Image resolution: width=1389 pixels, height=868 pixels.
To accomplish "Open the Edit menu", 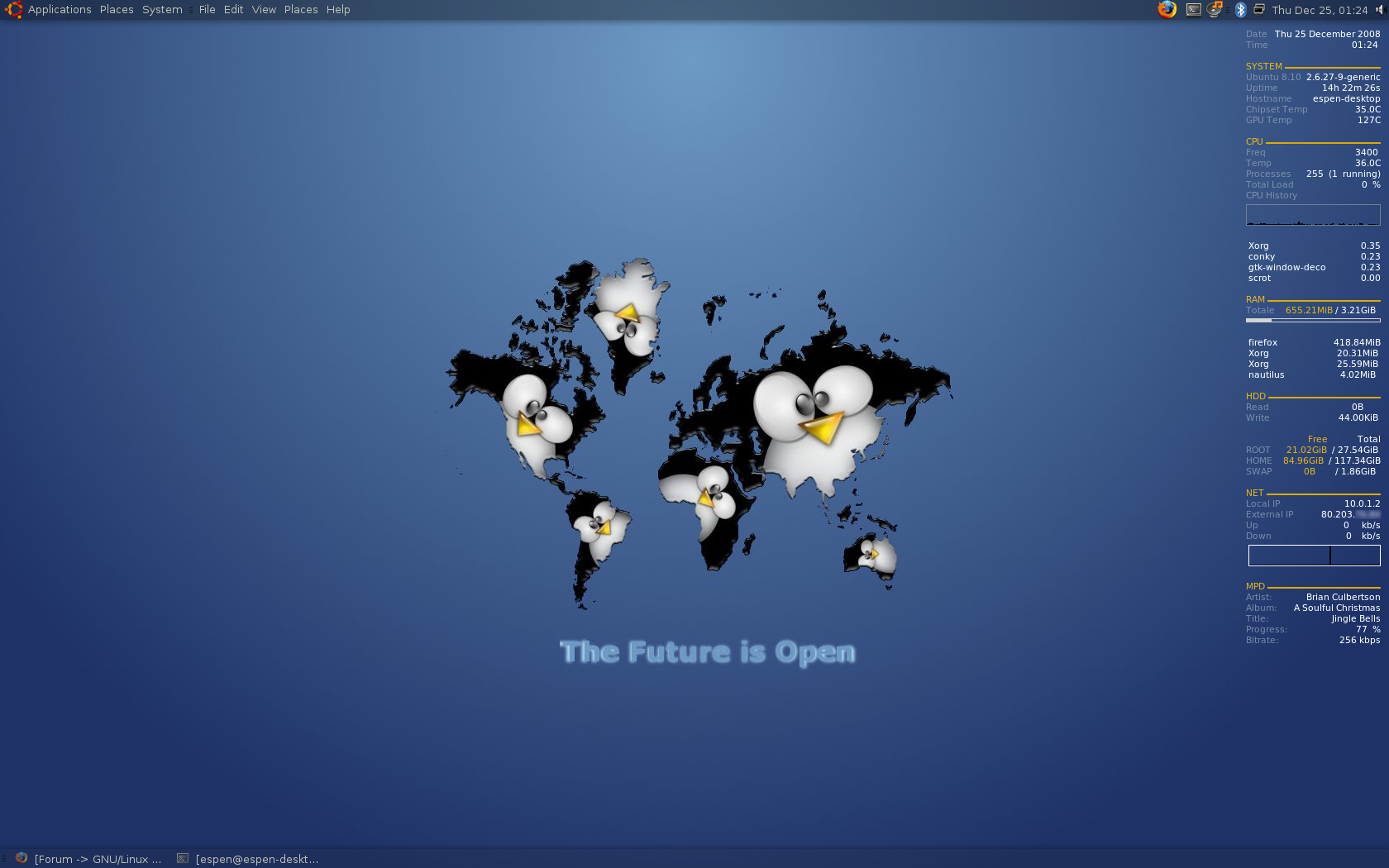I will [233, 10].
